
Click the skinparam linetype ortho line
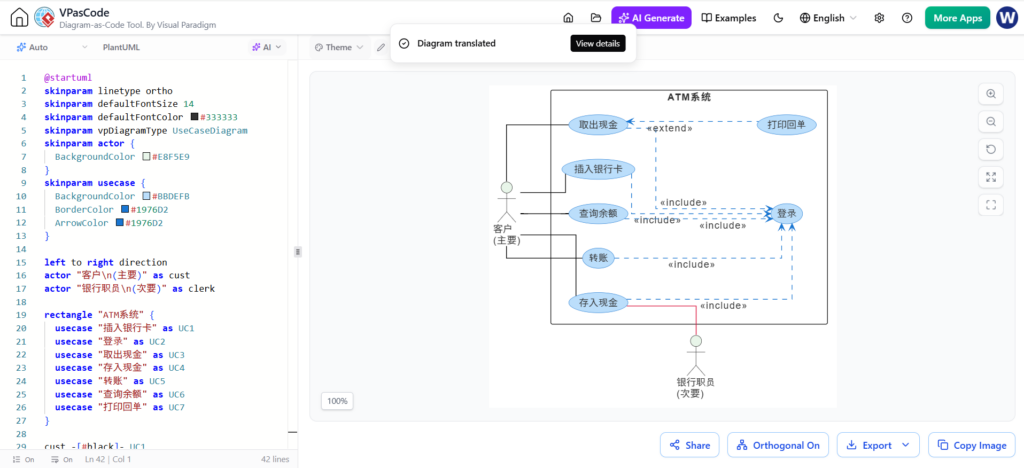(x=108, y=91)
